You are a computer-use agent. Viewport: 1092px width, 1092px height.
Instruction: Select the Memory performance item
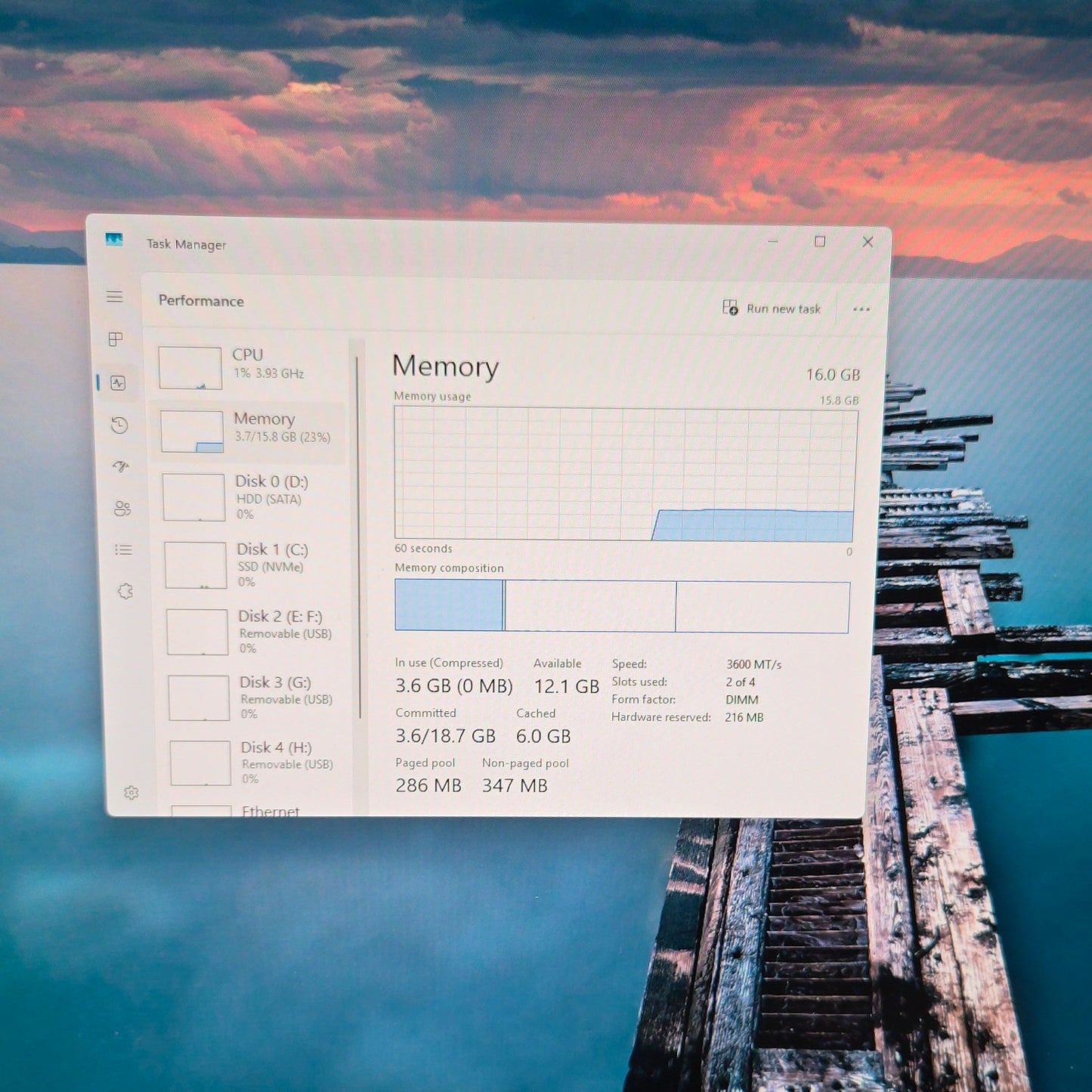coord(248,432)
